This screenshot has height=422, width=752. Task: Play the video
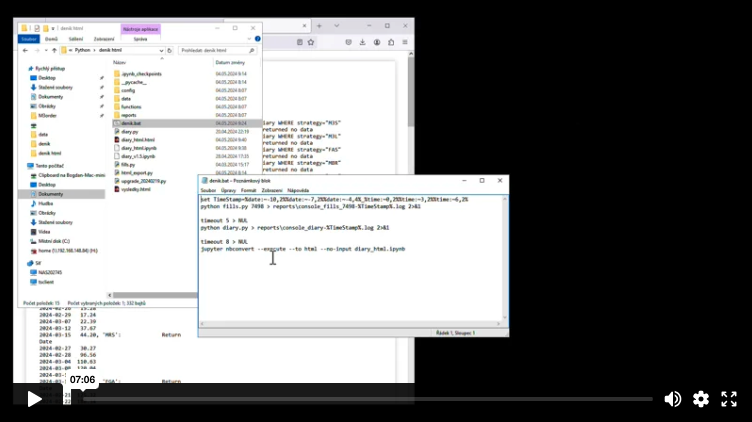35,399
